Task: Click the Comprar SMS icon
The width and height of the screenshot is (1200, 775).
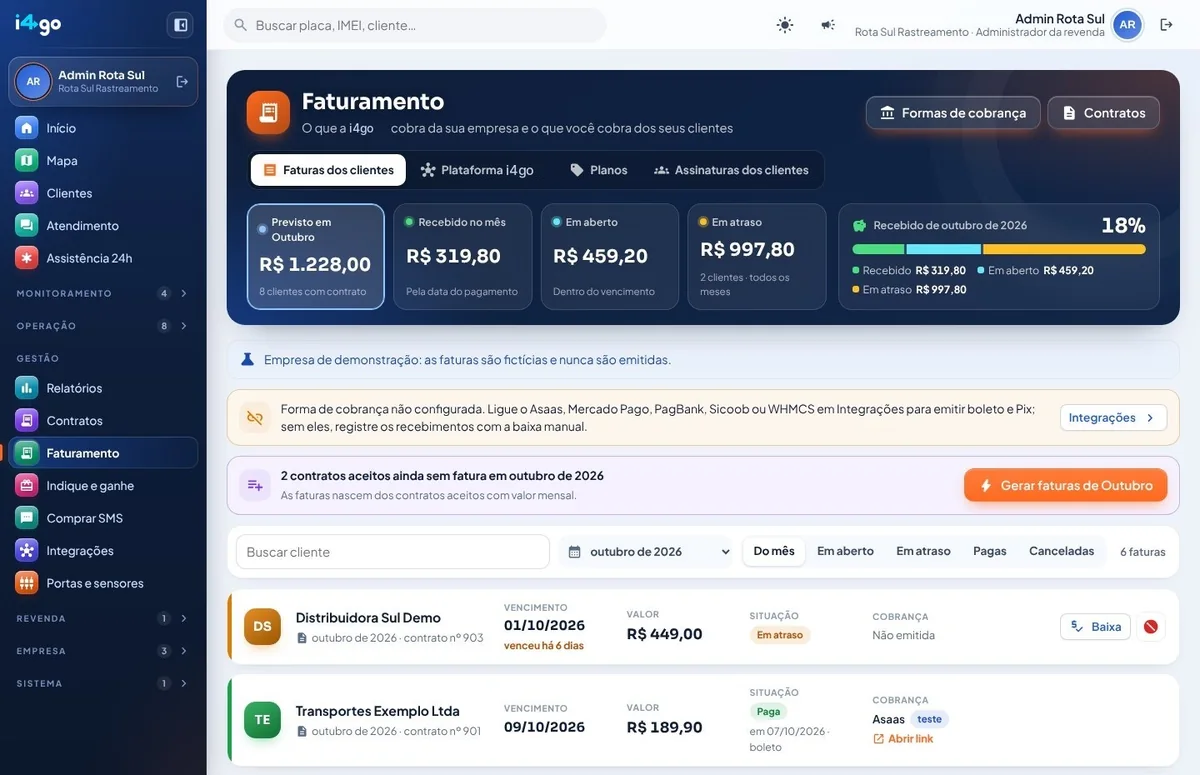Action: point(27,518)
